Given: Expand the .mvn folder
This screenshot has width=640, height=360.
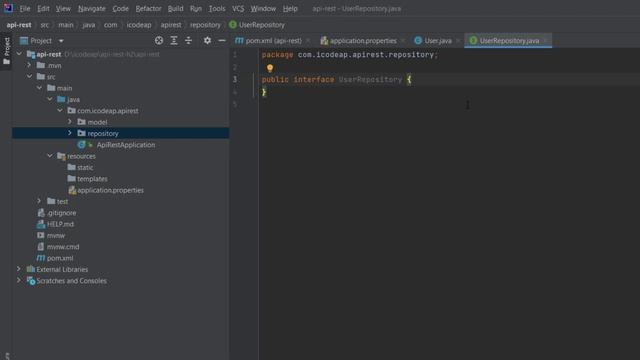Looking at the screenshot, I should tap(29, 65).
